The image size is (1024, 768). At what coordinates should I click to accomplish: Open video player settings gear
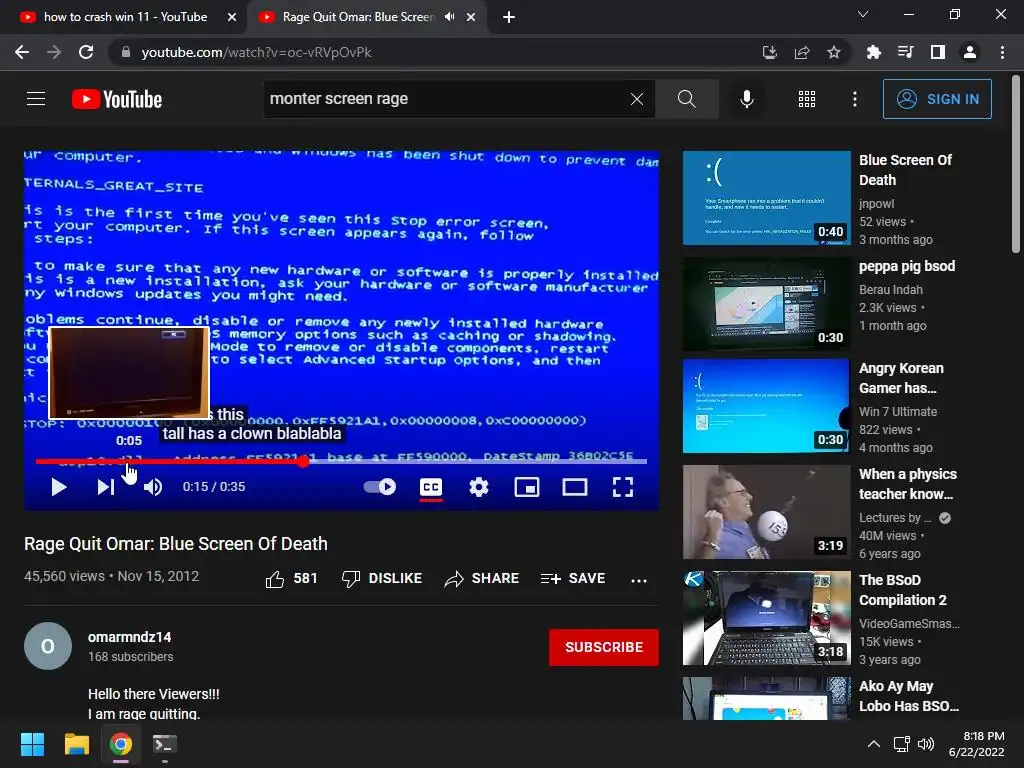[x=479, y=487]
